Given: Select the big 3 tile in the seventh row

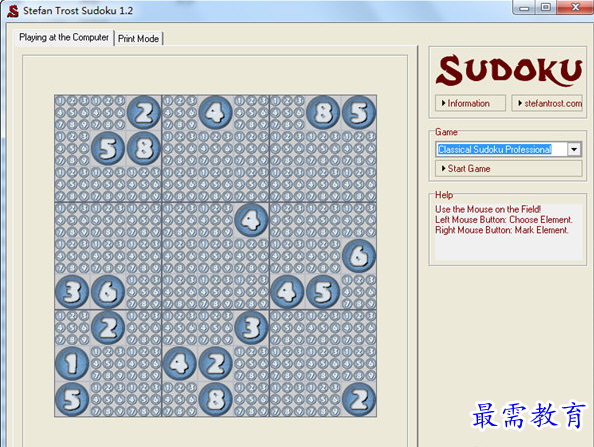Looking at the screenshot, I should (251, 328).
